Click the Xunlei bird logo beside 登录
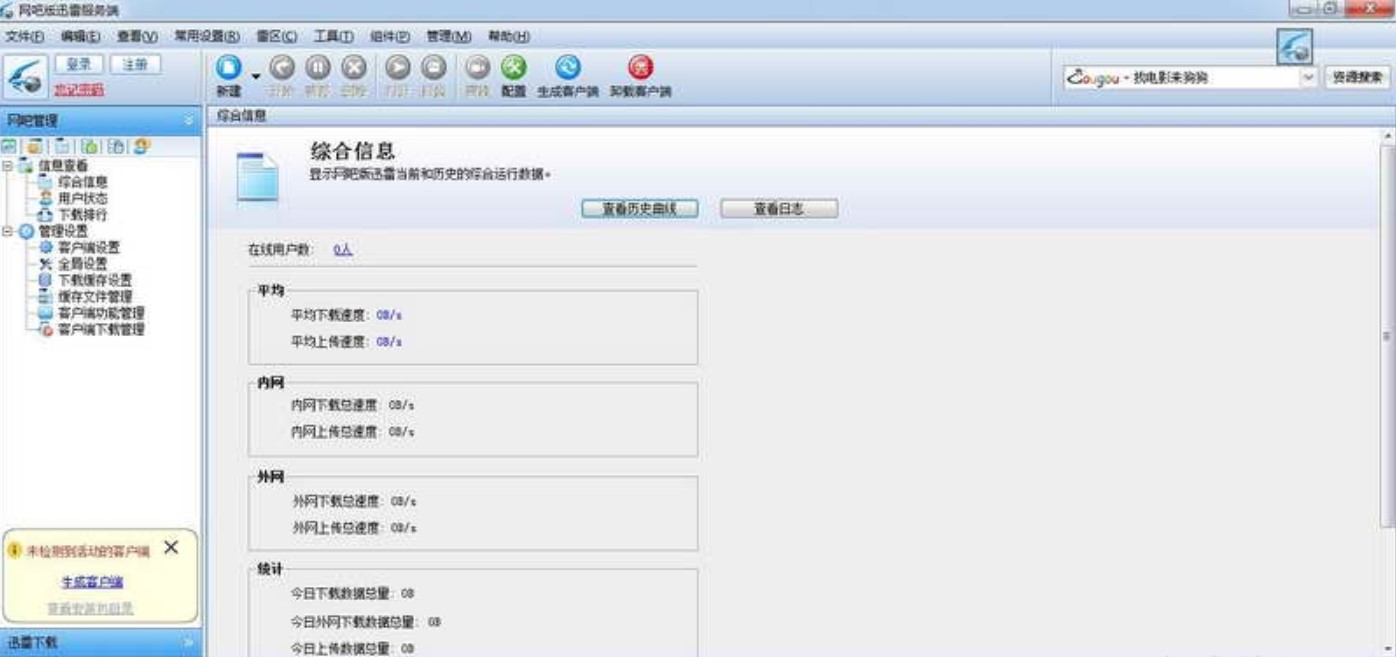Viewport: 1396px width, 657px height. [26, 76]
